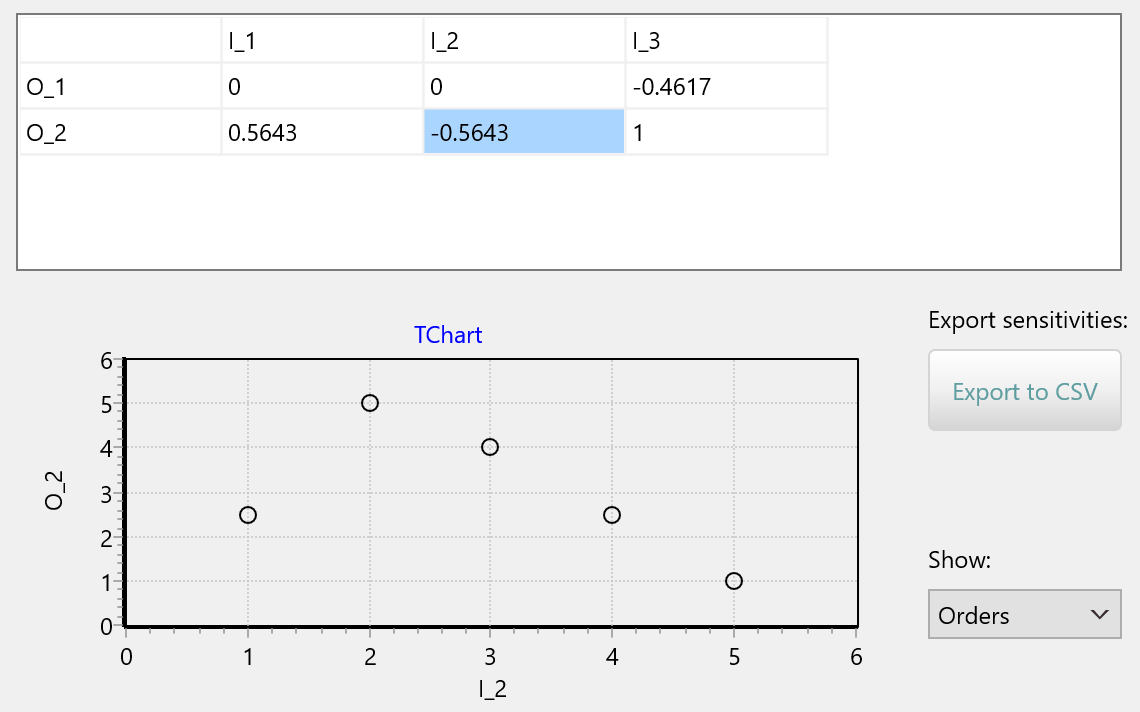Click the I_2 column header
This screenshot has height=712, width=1140.
pyautogui.click(x=524, y=41)
